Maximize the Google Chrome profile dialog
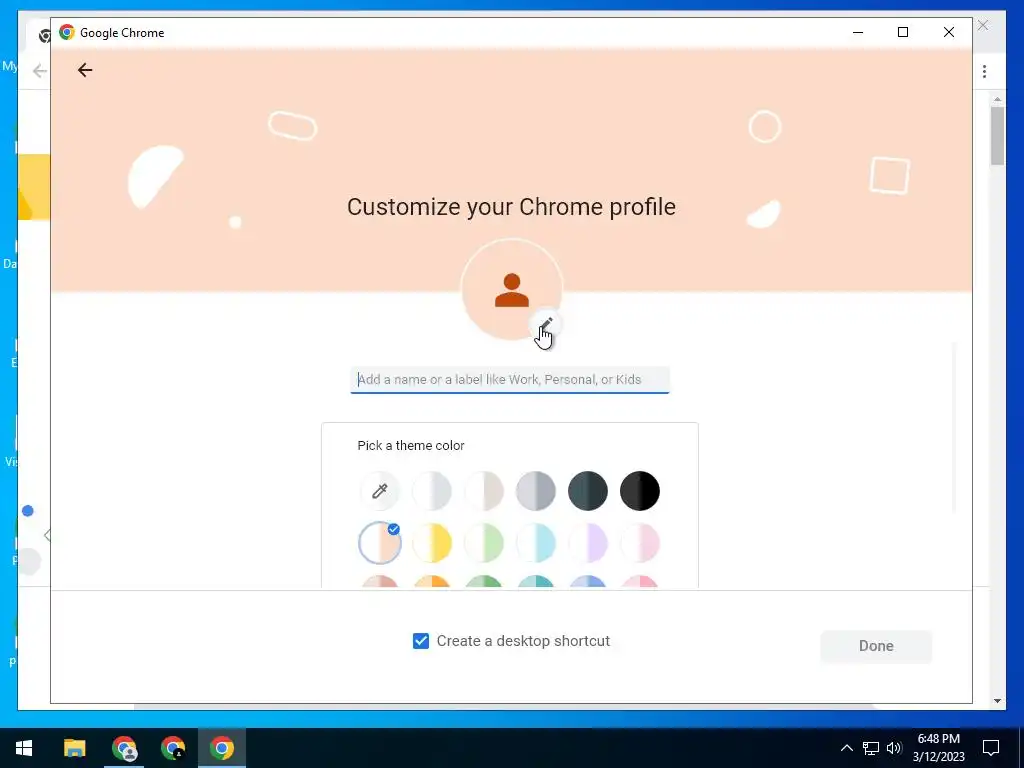 coord(903,32)
